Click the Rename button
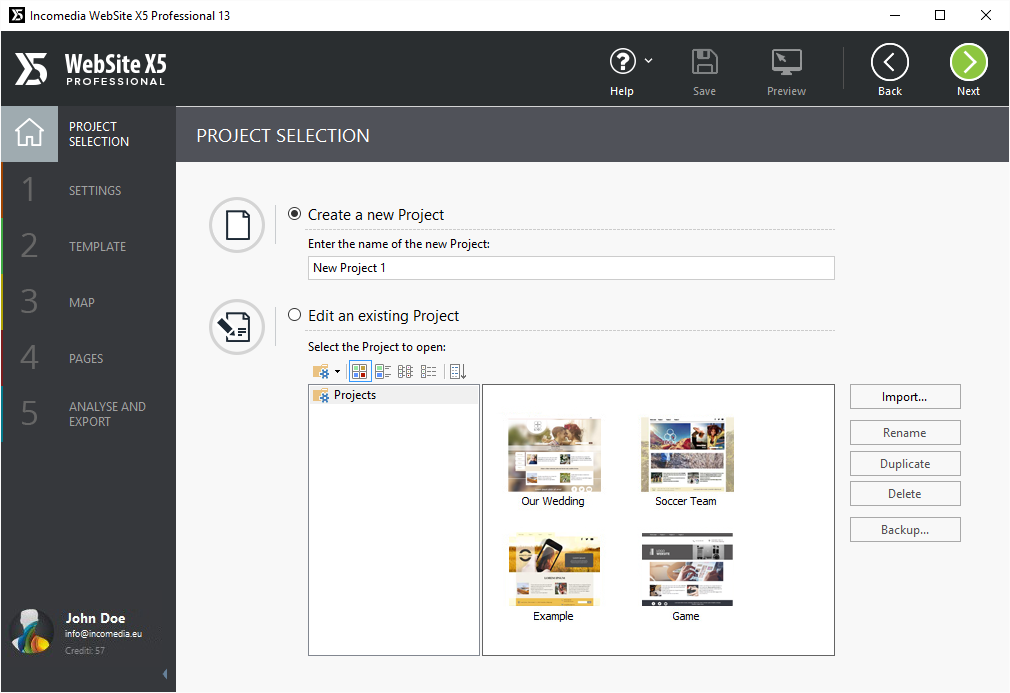The width and height of the screenshot is (1010, 693). pyautogui.click(x=905, y=433)
